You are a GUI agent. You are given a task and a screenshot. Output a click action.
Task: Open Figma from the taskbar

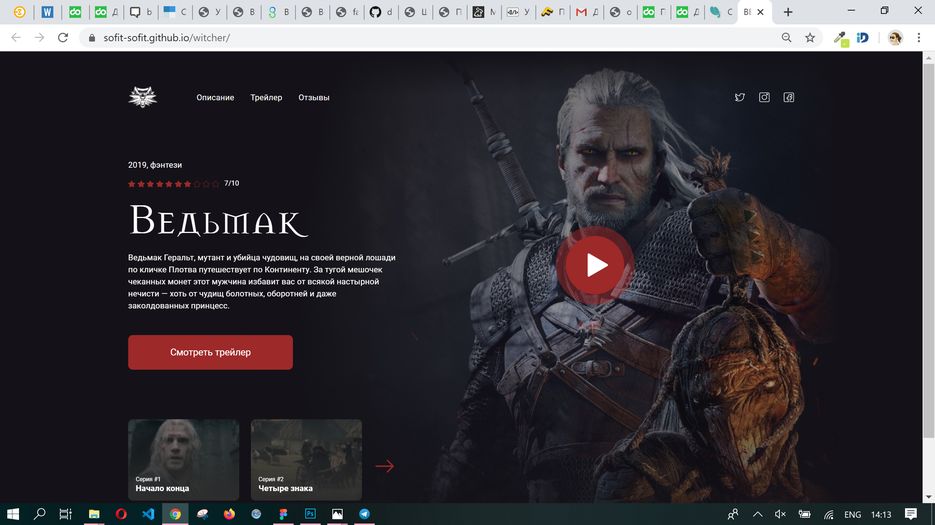tap(283, 514)
